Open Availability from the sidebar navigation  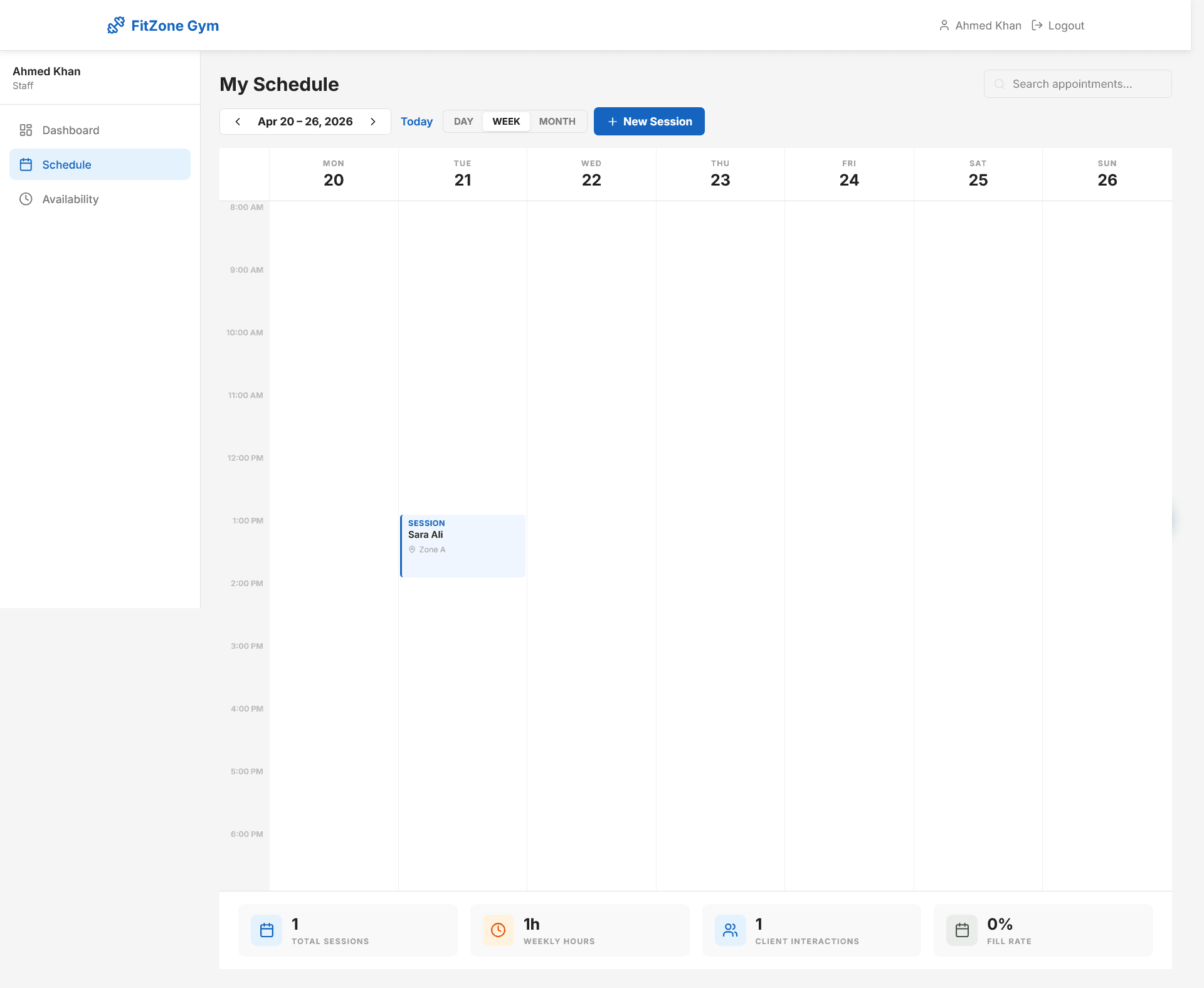click(x=70, y=199)
